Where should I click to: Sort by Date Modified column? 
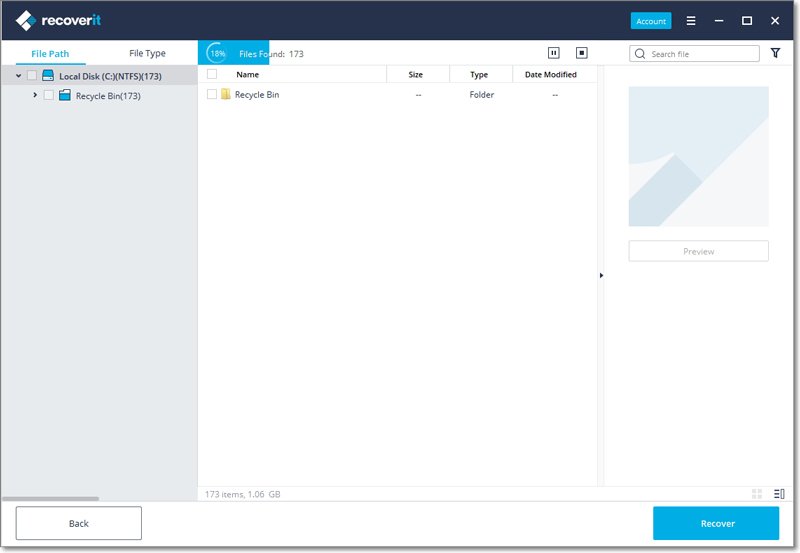[x=551, y=74]
